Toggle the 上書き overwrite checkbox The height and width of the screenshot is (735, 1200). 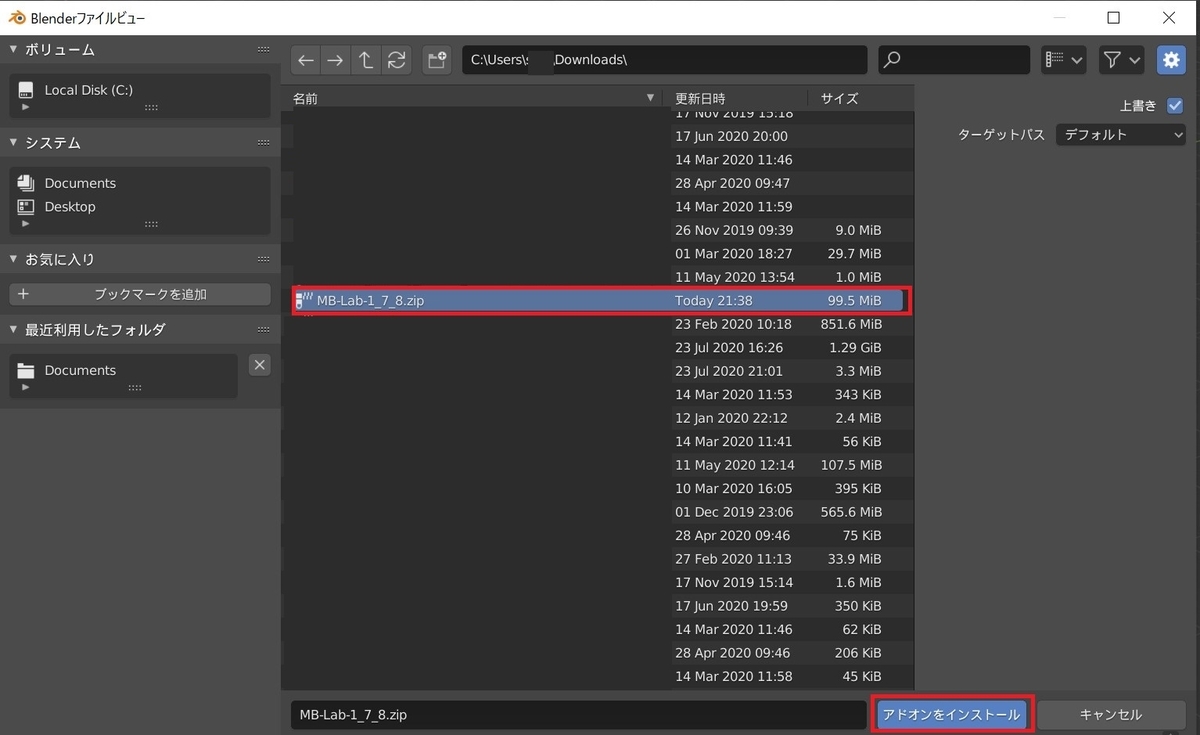click(1175, 105)
